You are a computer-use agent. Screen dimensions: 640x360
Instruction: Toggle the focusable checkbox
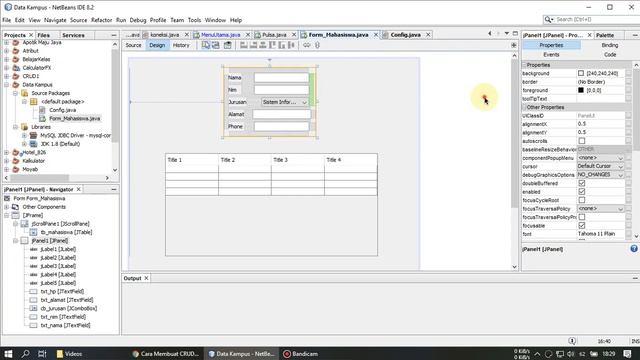(x=582, y=225)
